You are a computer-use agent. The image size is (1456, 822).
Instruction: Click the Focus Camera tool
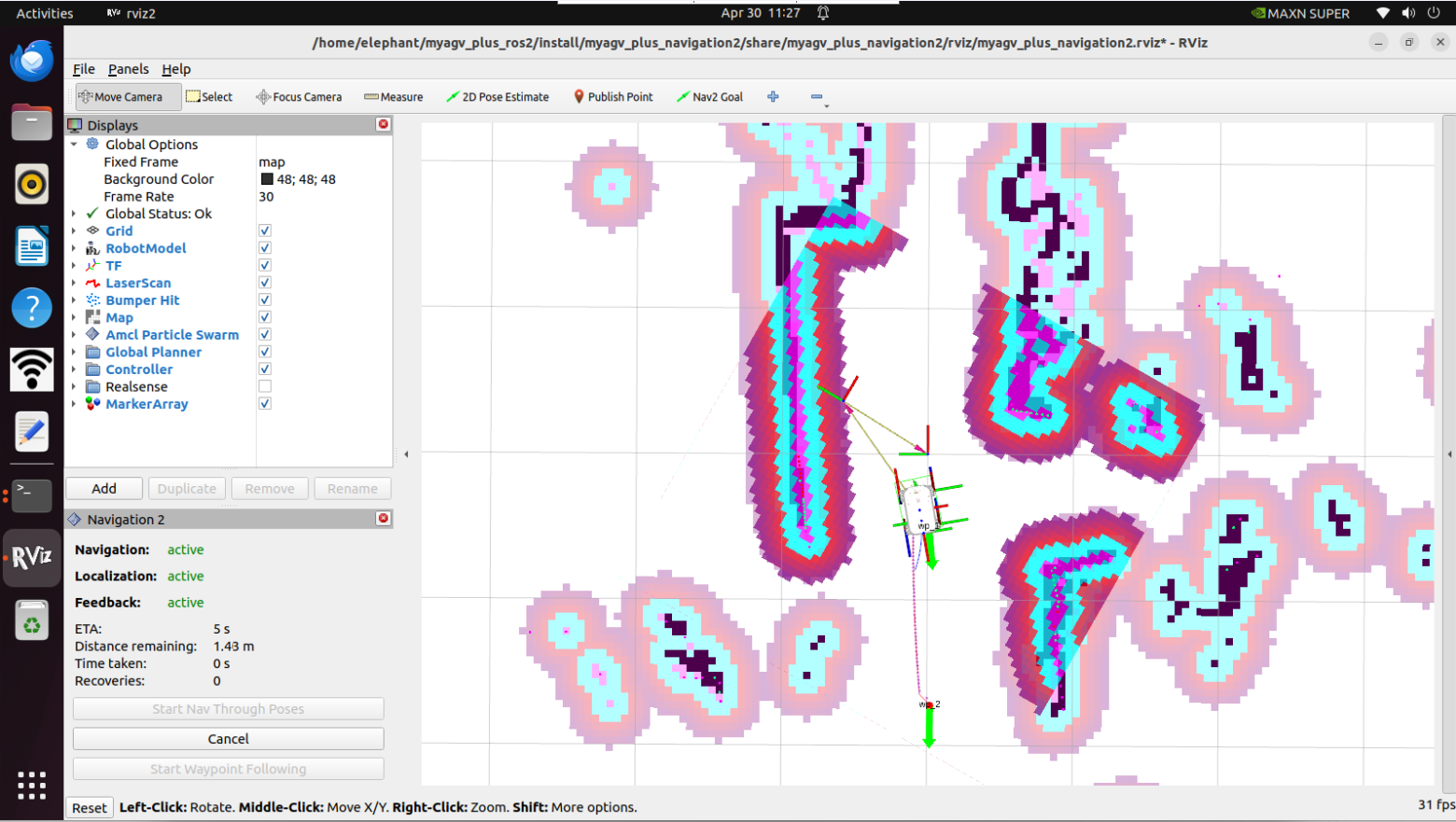299,97
